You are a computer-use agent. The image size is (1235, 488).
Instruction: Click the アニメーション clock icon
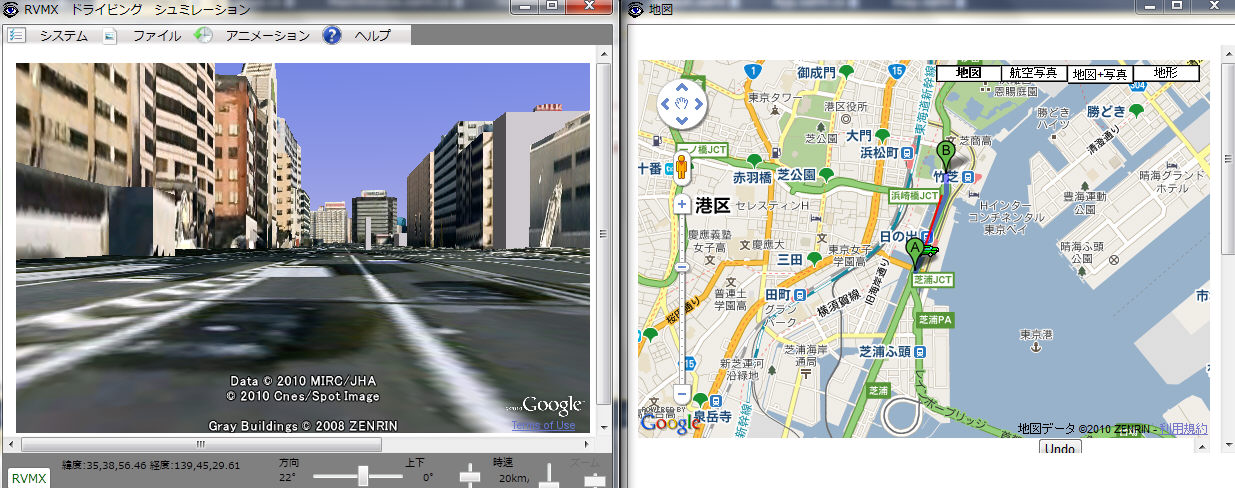203,36
